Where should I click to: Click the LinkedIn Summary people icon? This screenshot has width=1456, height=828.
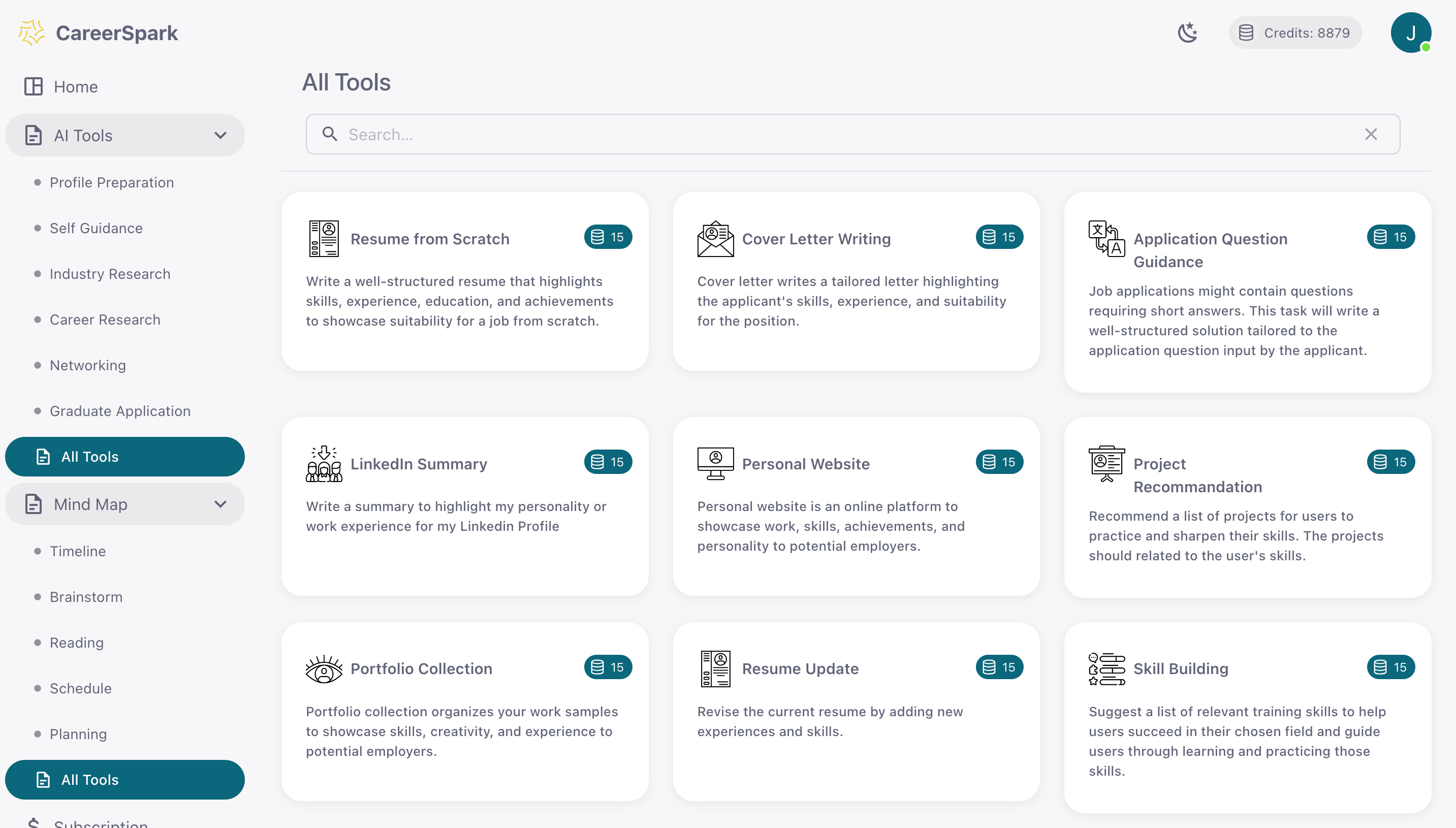324,463
